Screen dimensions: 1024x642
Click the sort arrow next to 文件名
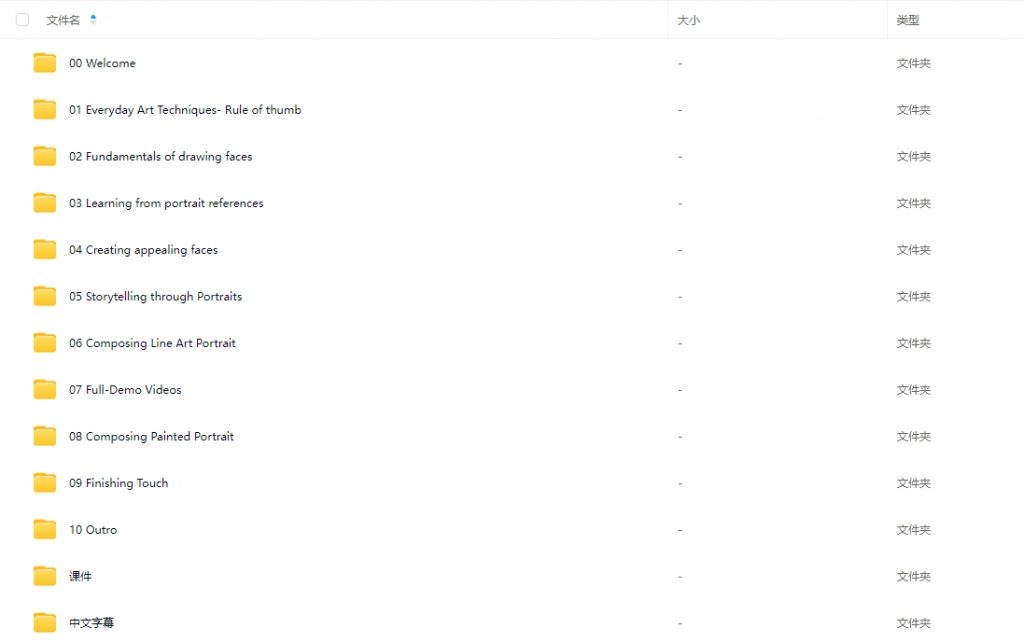pyautogui.click(x=93, y=20)
